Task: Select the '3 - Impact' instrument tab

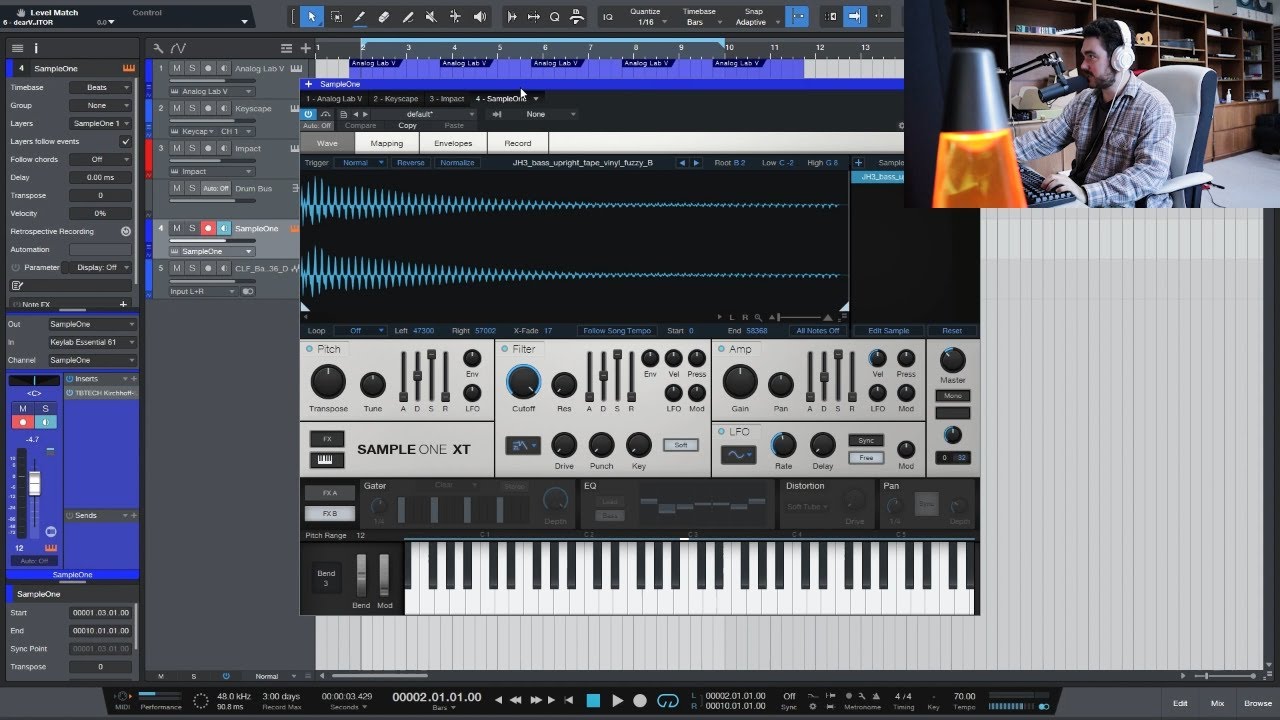Action: click(x=447, y=99)
